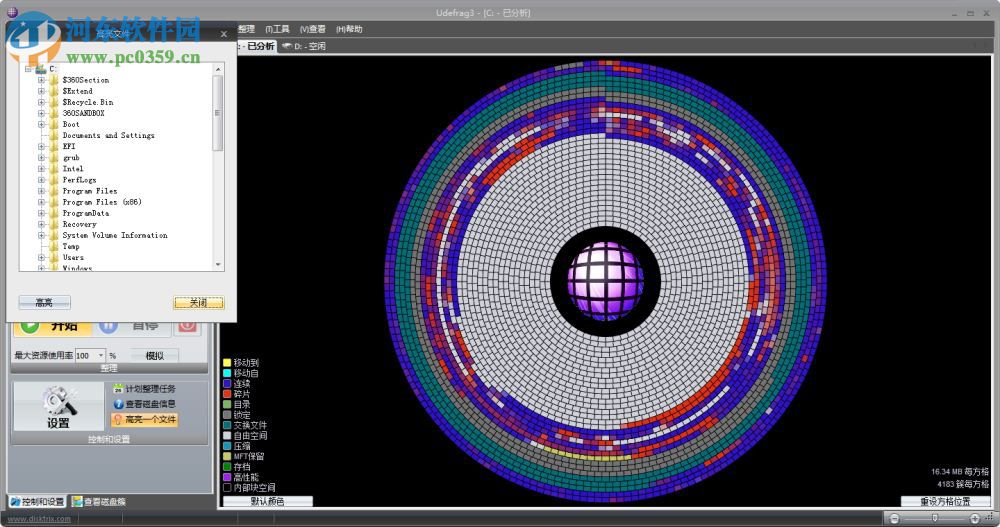The width and height of the screenshot is (1000, 527).
Task: Open the 最大资源使用率 percentage dropdown
Action: [x=101, y=355]
